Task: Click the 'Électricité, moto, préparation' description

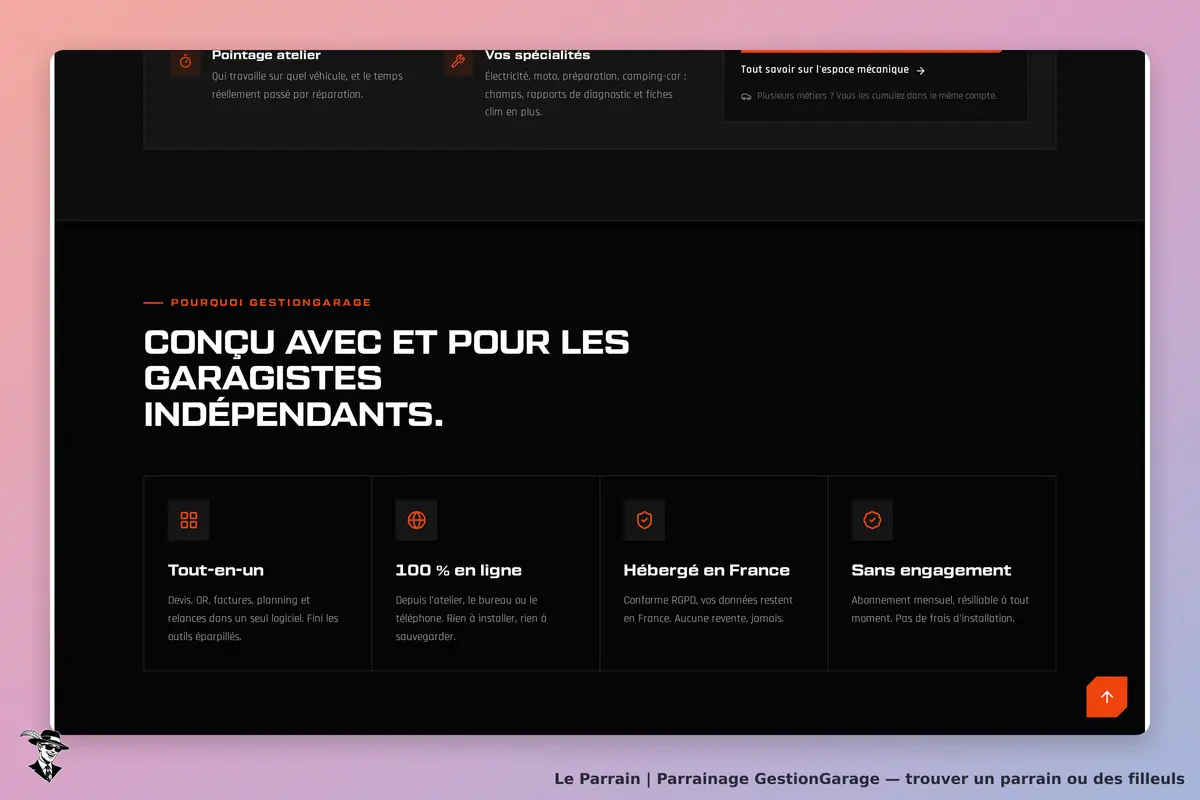Action: [x=585, y=94]
